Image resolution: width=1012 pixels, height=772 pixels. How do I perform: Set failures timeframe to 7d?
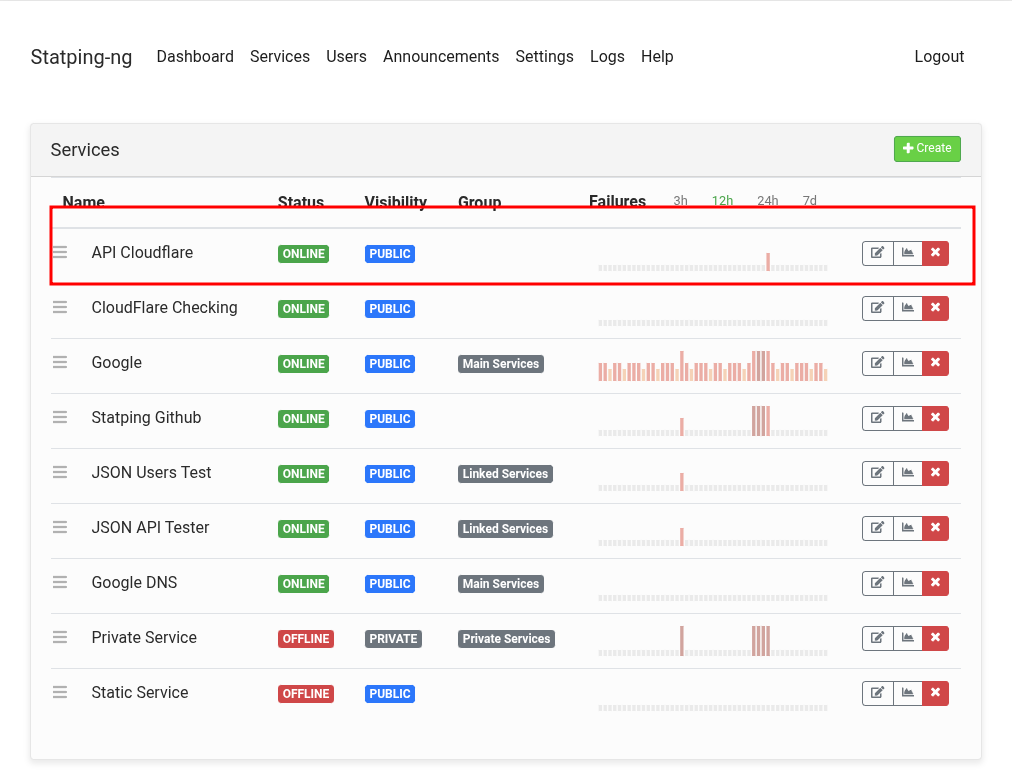[x=809, y=201]
